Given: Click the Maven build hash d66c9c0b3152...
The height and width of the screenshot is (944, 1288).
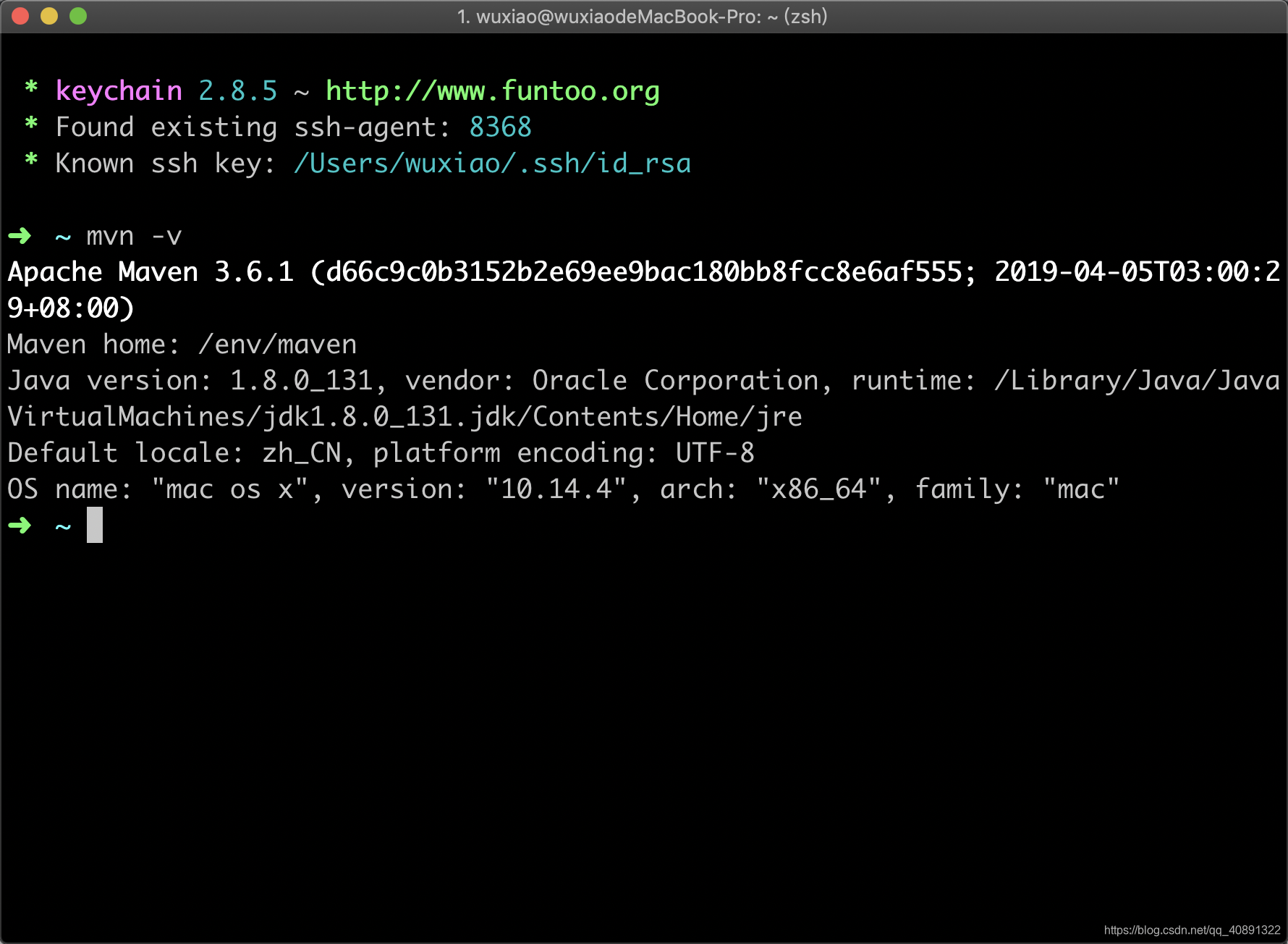Looking at the screenshot, I should (x=644, y=272).
